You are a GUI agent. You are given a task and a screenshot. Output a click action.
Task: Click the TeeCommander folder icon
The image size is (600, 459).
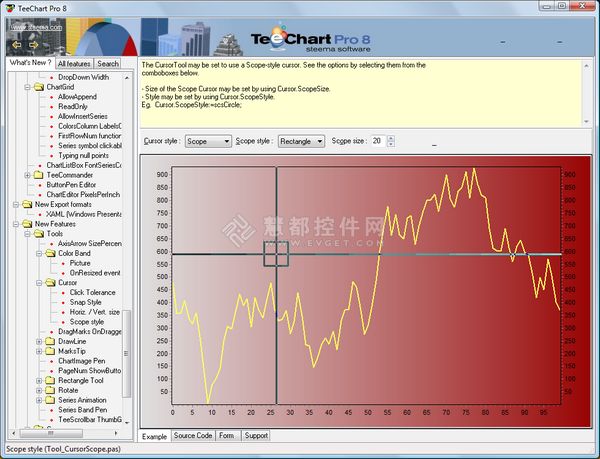(x=39, y=175)
